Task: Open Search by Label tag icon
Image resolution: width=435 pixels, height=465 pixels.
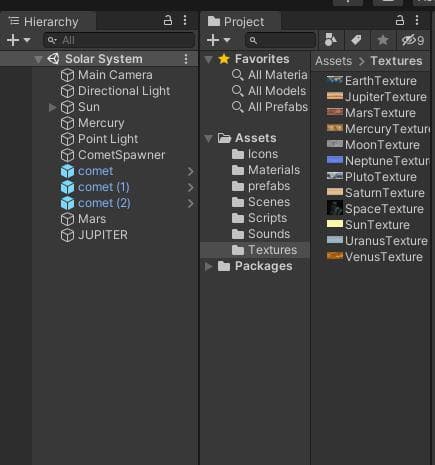Action: point(356,40)
